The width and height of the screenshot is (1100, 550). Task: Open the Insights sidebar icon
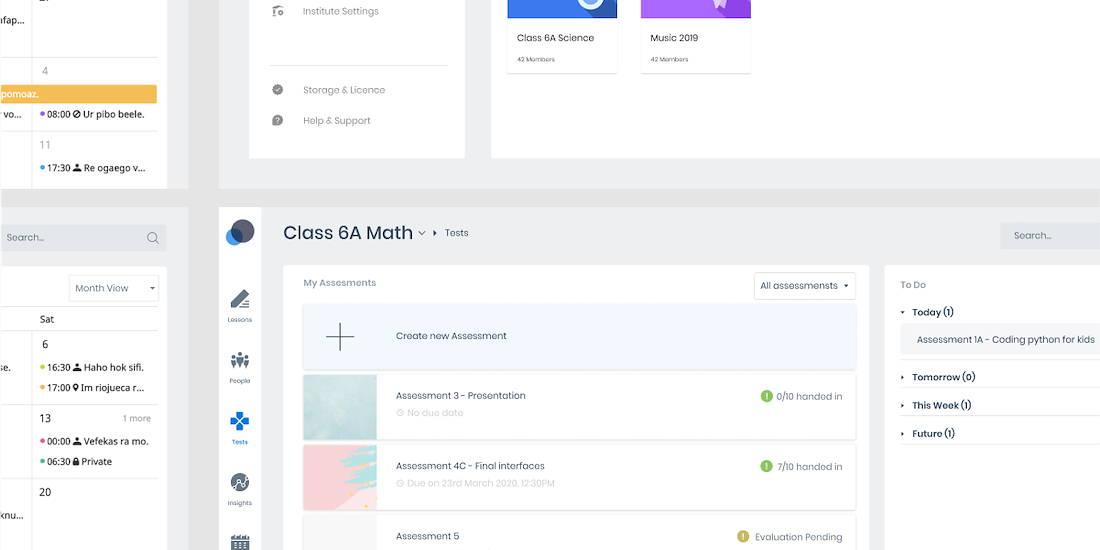tap(240, 484)
